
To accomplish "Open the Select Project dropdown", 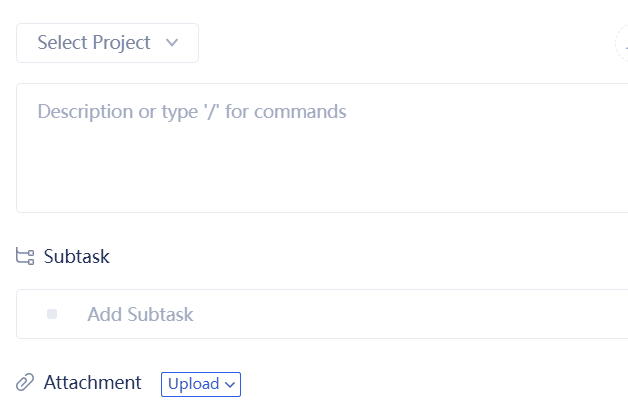I will pos(107,43).
